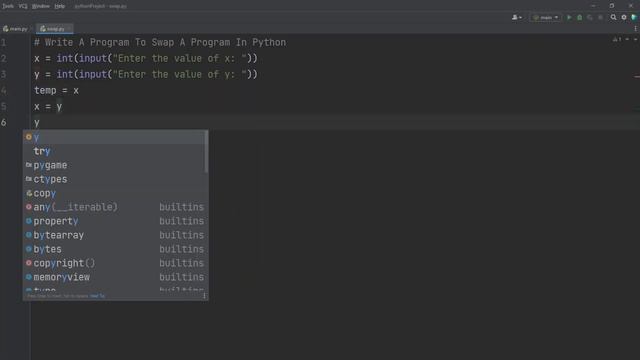Click the comment line 'Write A Program To Swap'
The height and width of the screenshot is (360, 640).
[x=160, y=42]
